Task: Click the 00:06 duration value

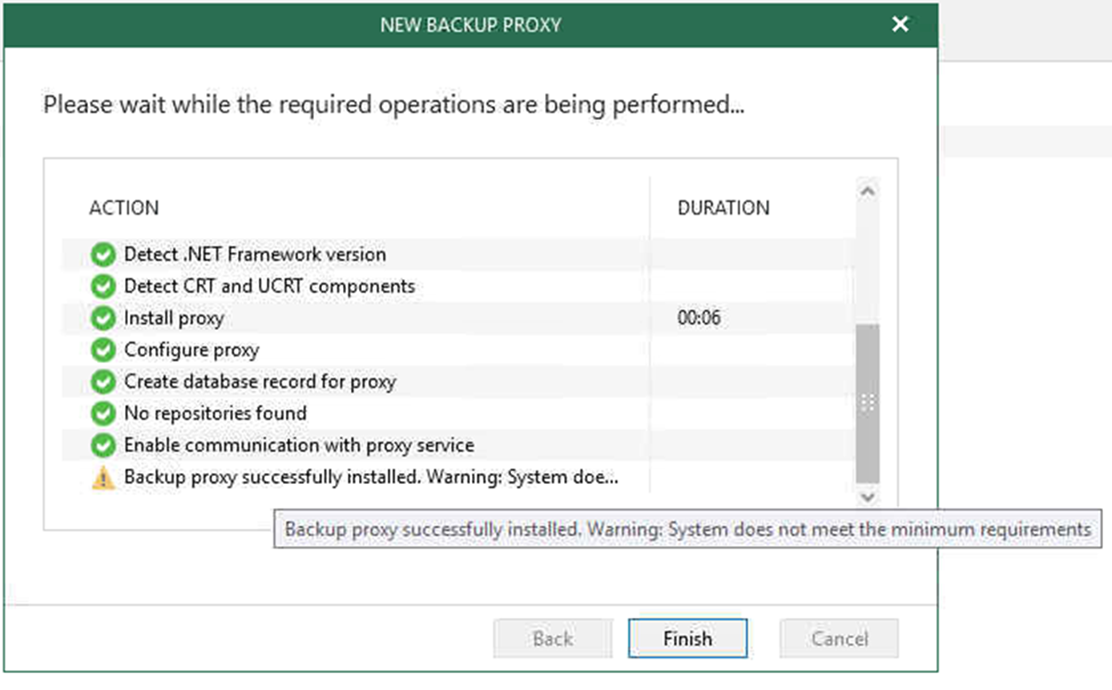Action: point(699,318)
